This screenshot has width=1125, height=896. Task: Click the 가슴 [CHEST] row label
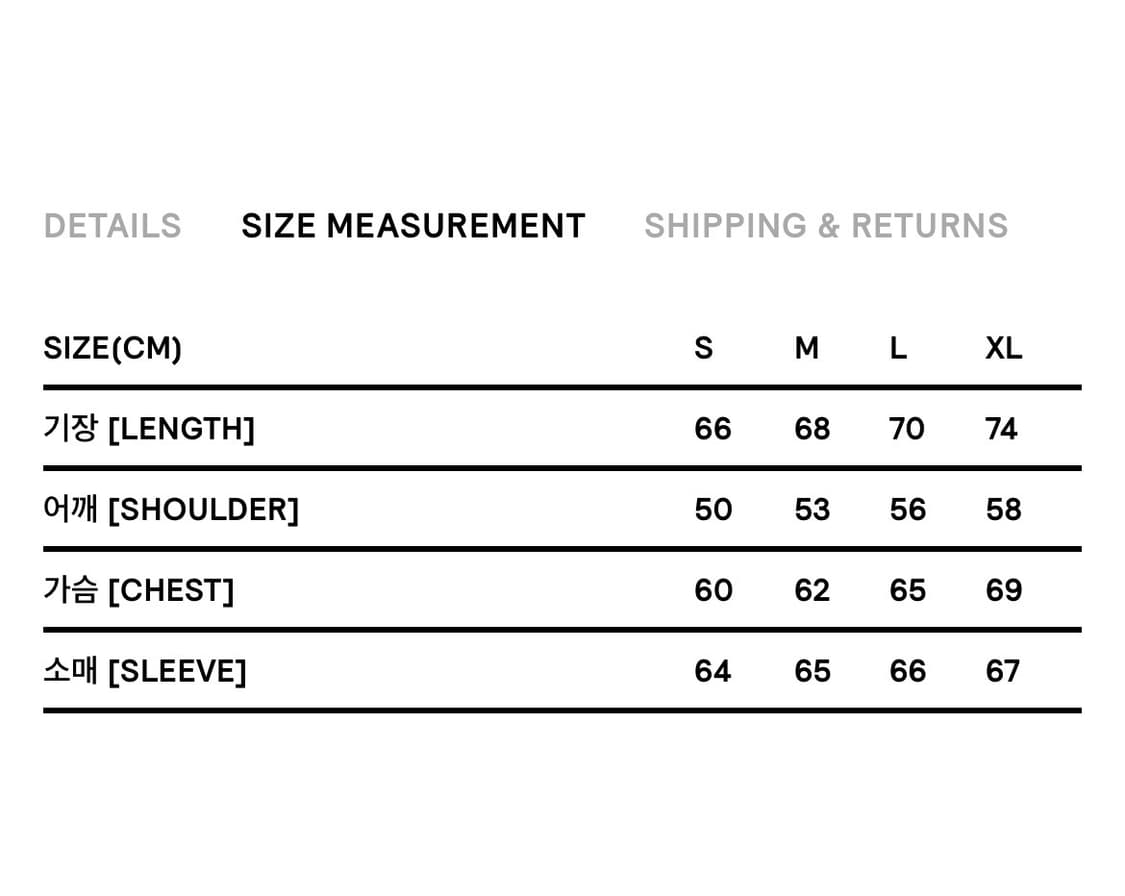139,590
